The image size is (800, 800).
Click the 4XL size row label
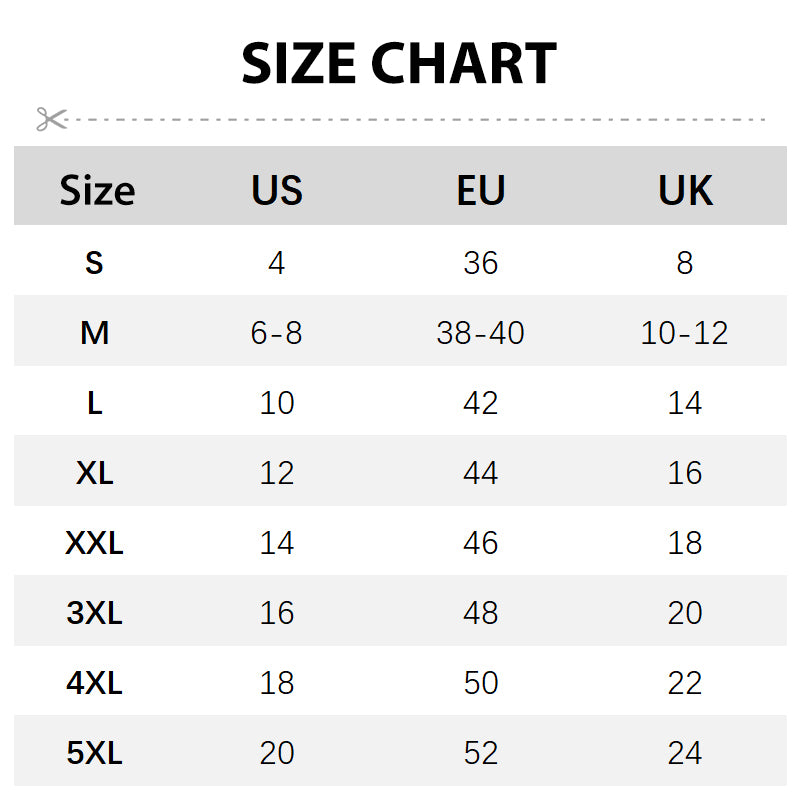click(94, 683)
